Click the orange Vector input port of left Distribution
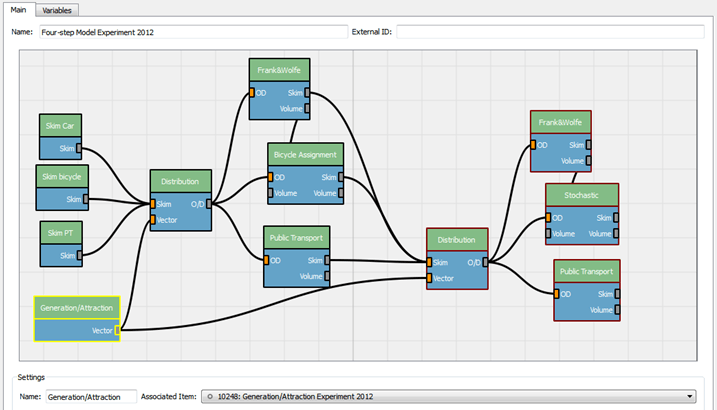 pyautogui.click(x=153, y=220)
